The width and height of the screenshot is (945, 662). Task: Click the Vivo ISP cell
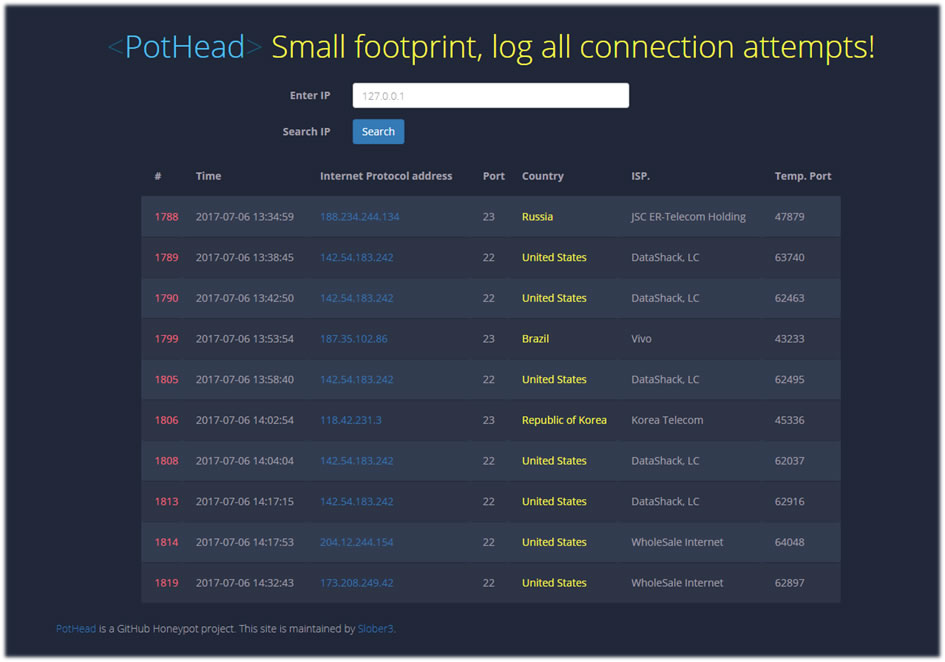[641, 339]
